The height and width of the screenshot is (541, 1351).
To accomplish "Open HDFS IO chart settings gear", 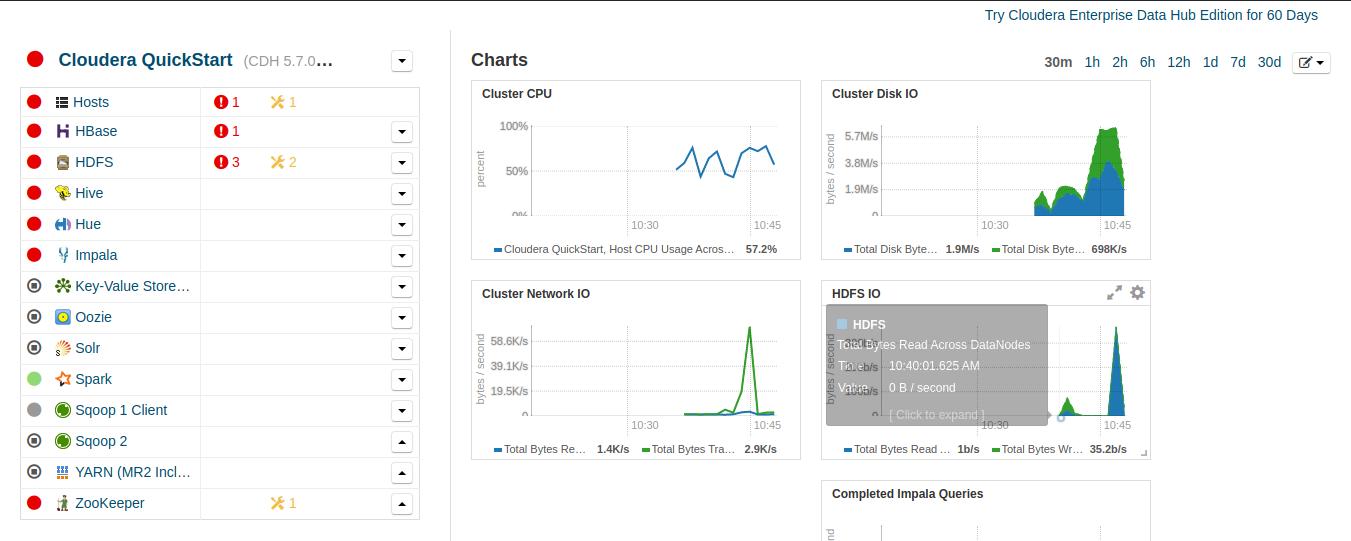I will pos(1137,292).
